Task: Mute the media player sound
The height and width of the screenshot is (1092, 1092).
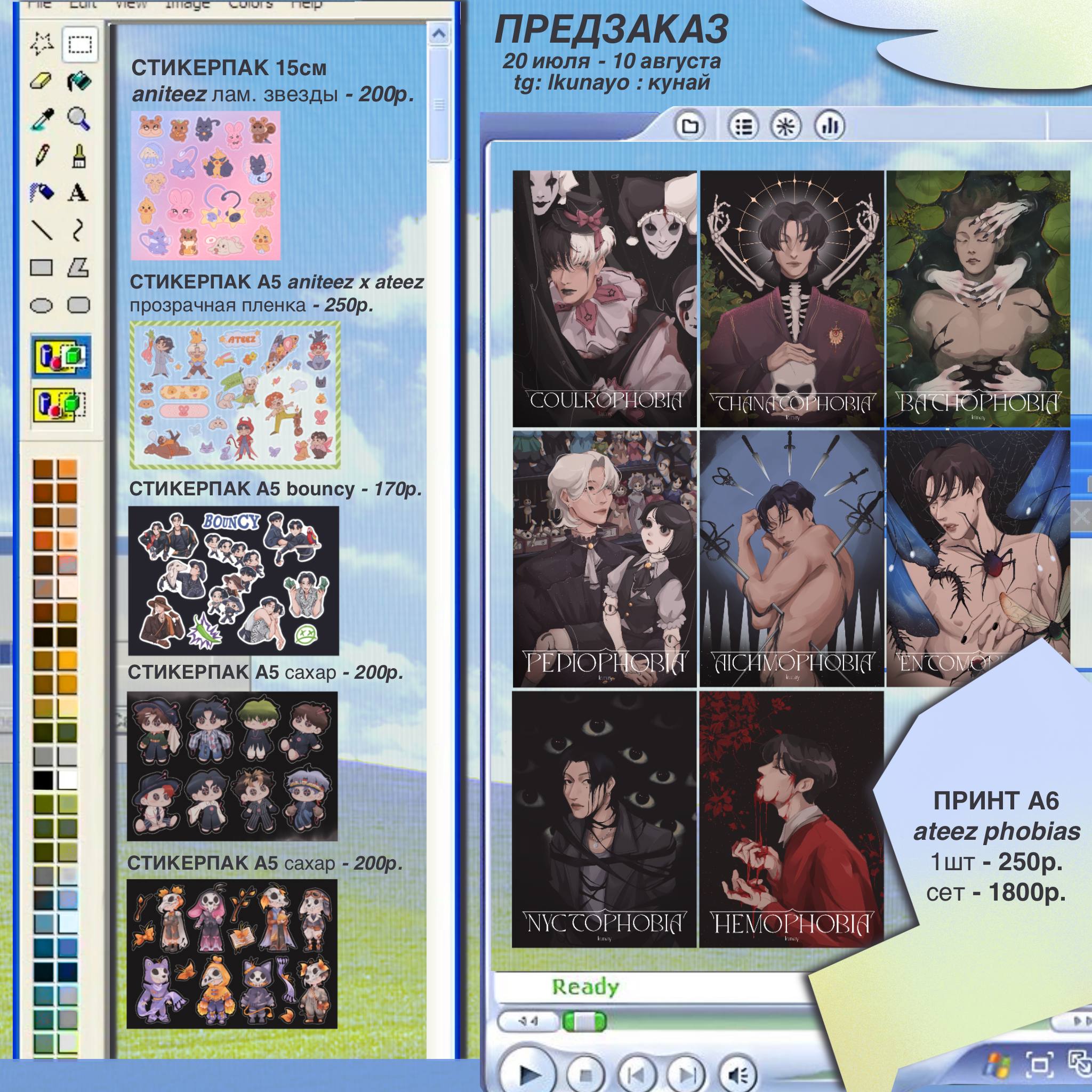Action: click(737, 1074)
